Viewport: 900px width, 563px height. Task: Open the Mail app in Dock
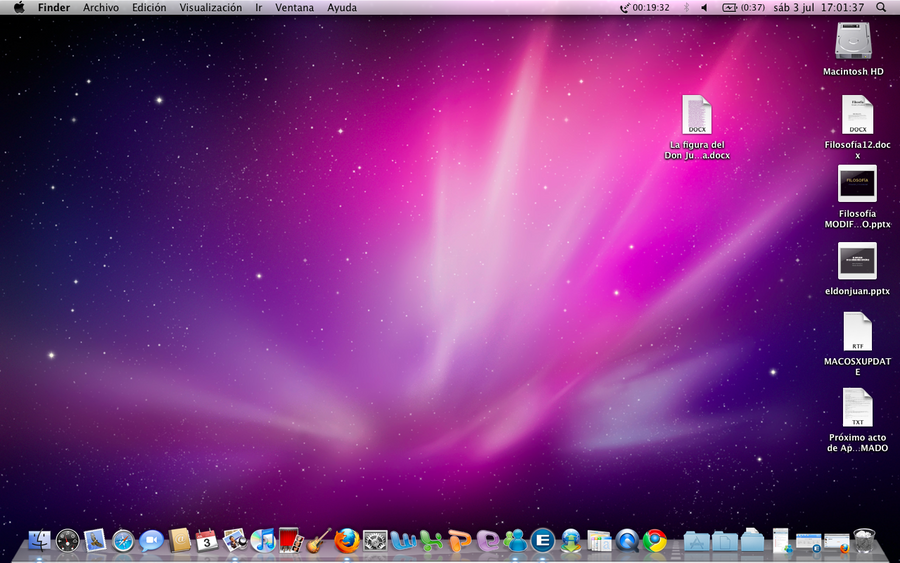95,541
